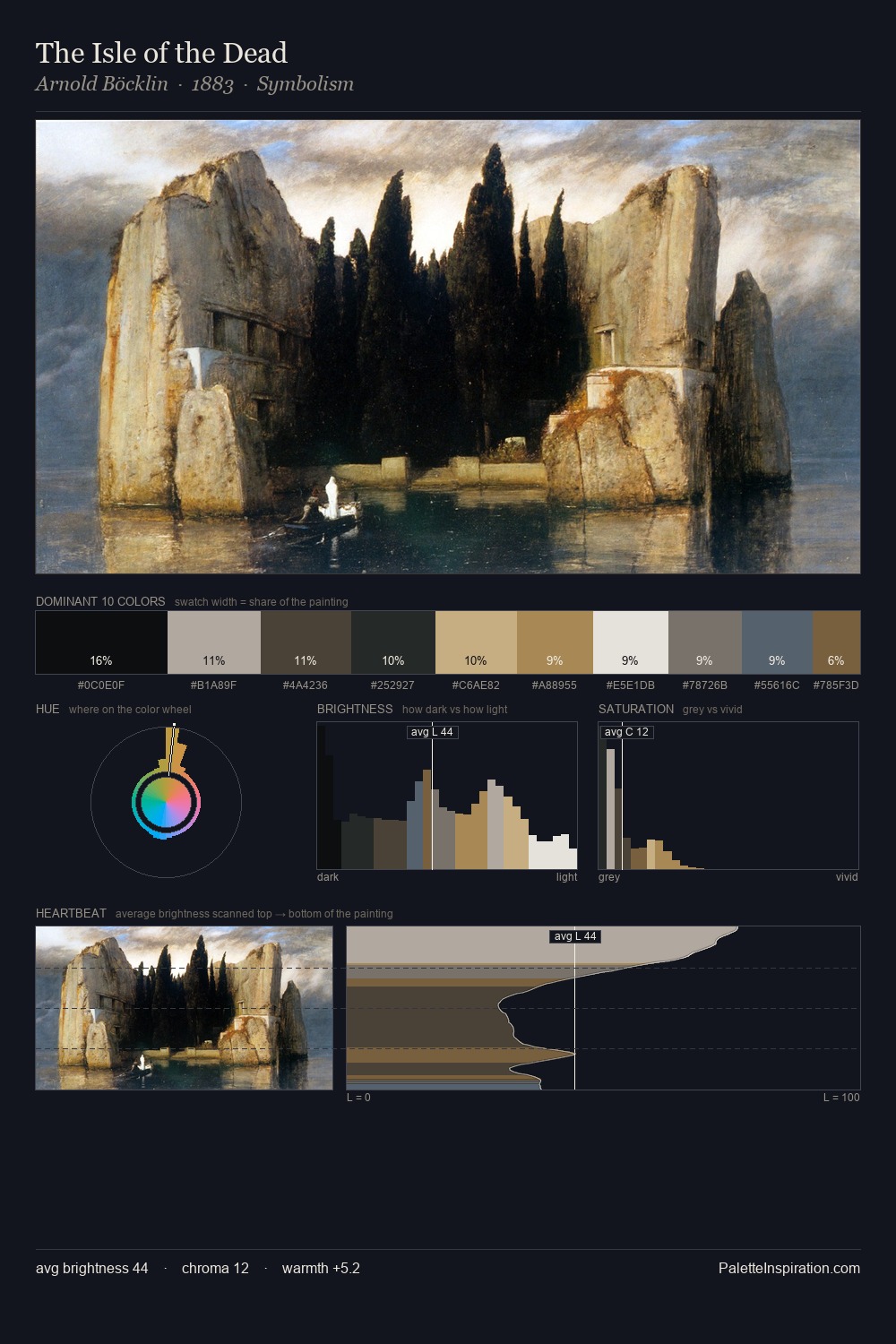
Task: Select the #B1A89F light grey swatch
Action: pos(214,642)
